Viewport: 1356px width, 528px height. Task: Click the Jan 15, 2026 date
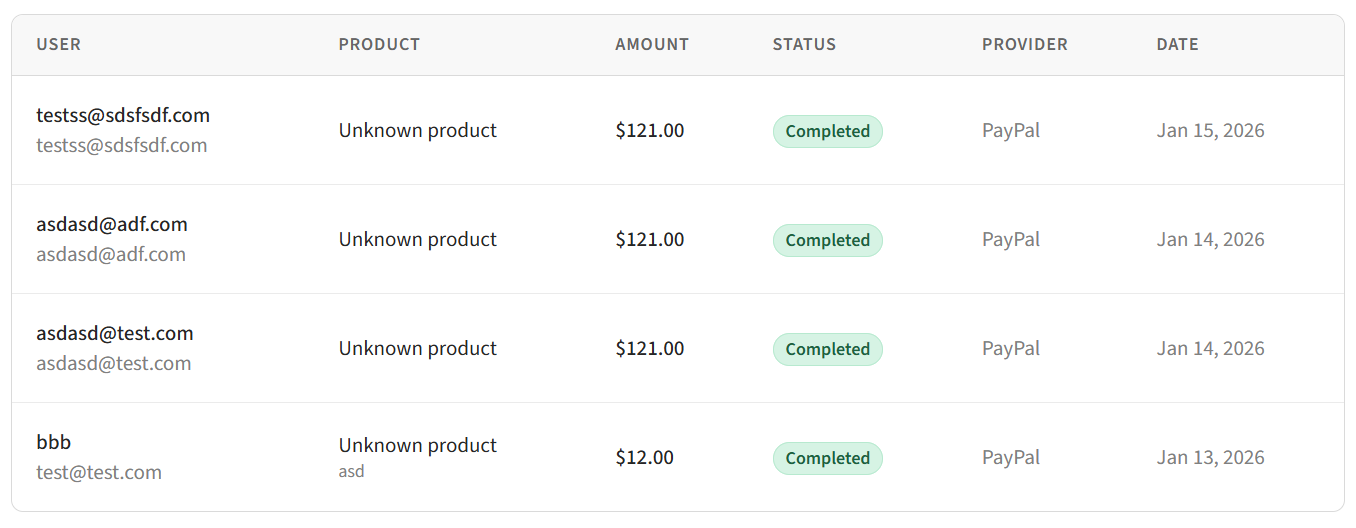tap(1210, 130)
